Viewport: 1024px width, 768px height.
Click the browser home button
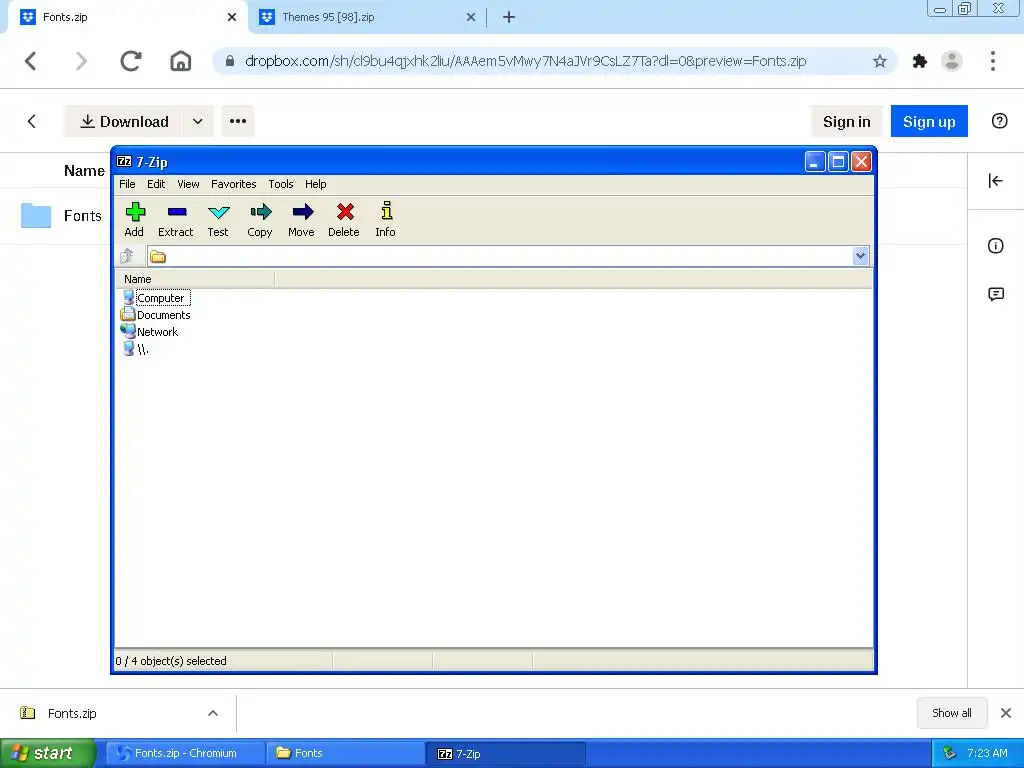pyautogui.click(x=181, y=61)
